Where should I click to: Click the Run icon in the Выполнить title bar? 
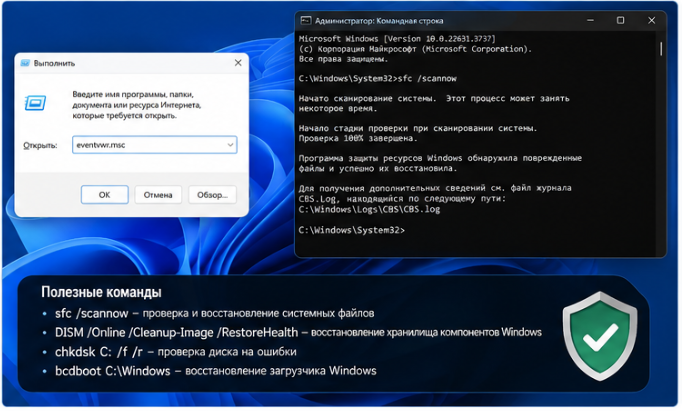[x=25, y=63]
